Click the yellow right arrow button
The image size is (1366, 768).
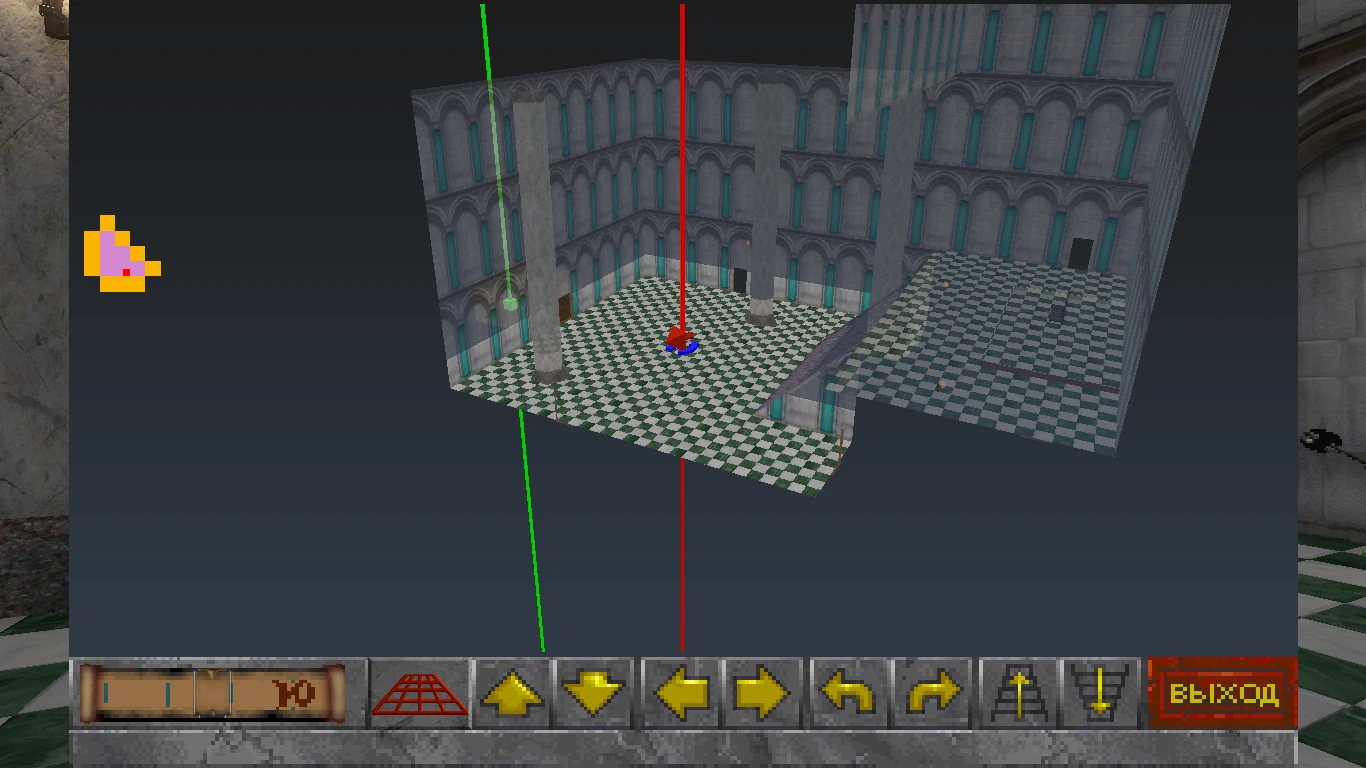[763, 692]
